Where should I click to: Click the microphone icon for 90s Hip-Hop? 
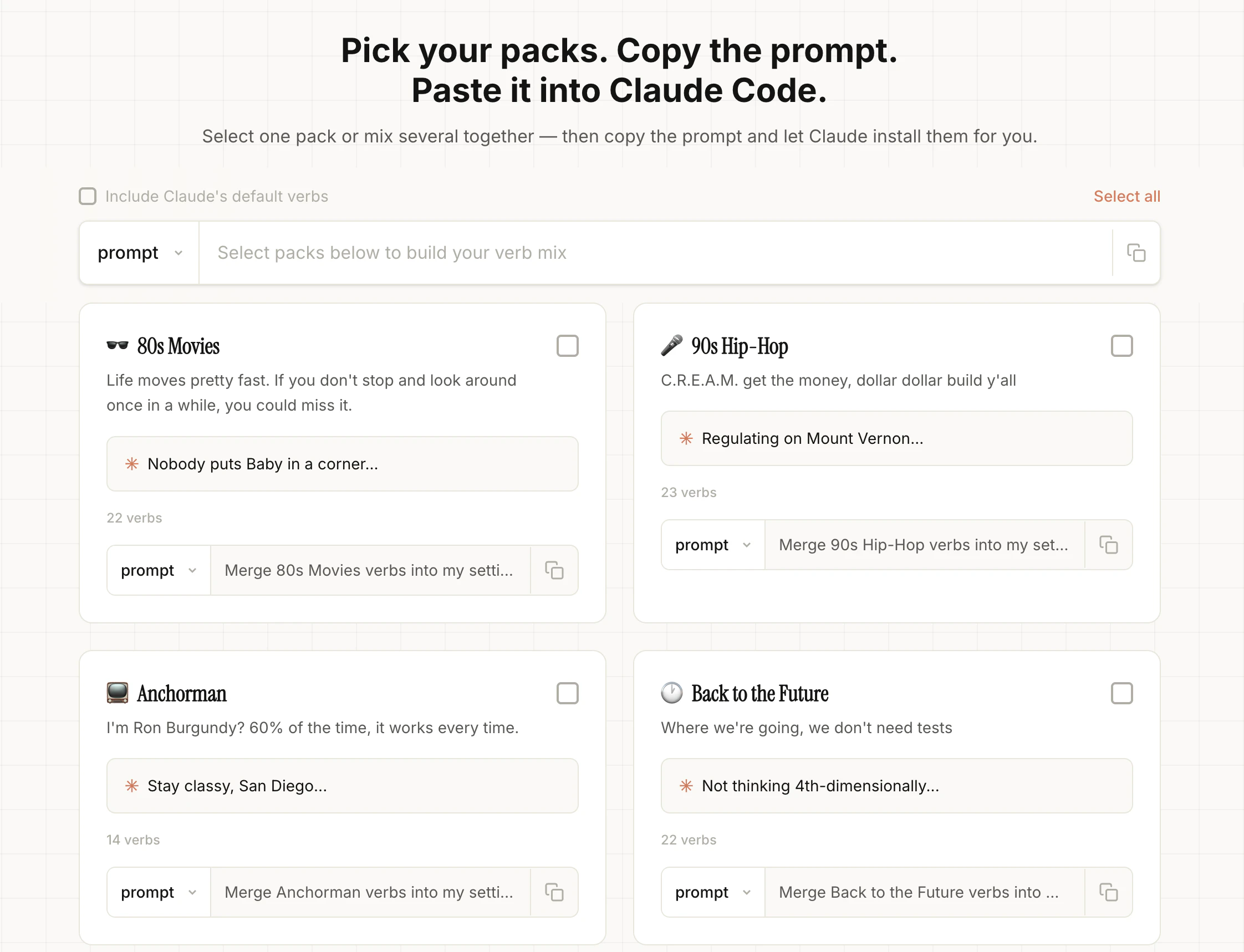tap(671, 346)
